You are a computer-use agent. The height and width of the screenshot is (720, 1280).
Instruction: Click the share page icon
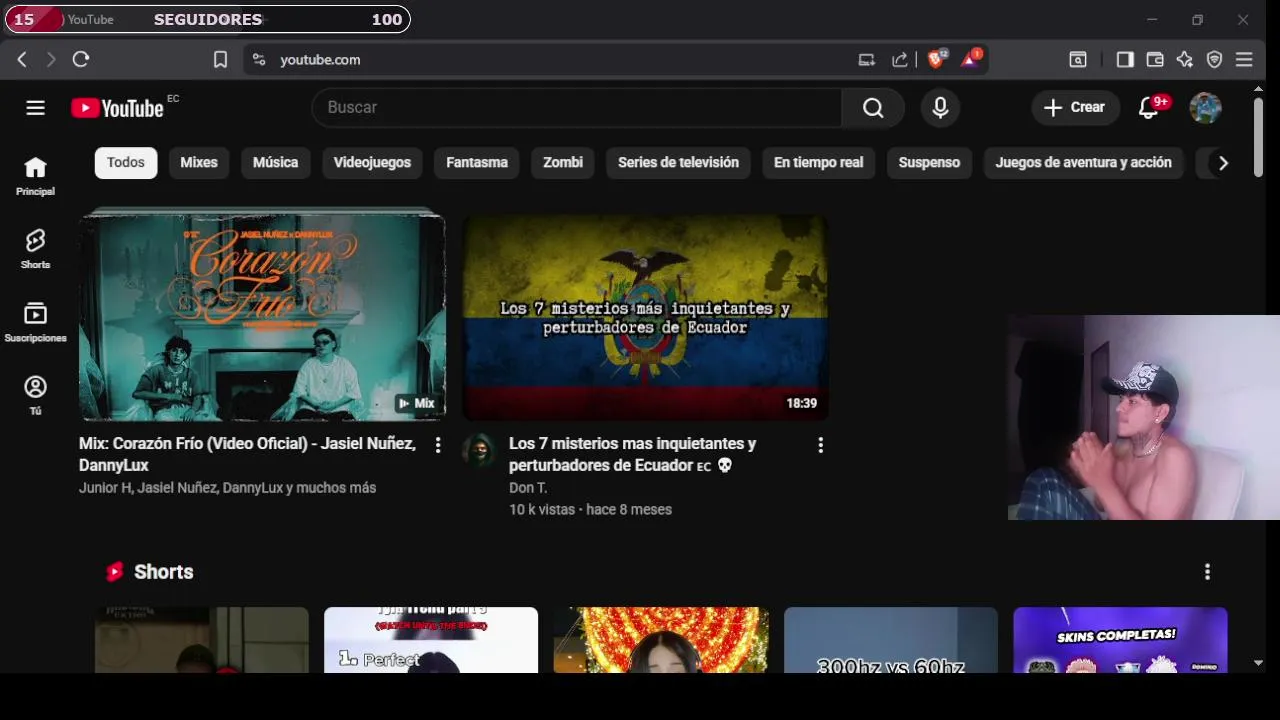(900, 60)
